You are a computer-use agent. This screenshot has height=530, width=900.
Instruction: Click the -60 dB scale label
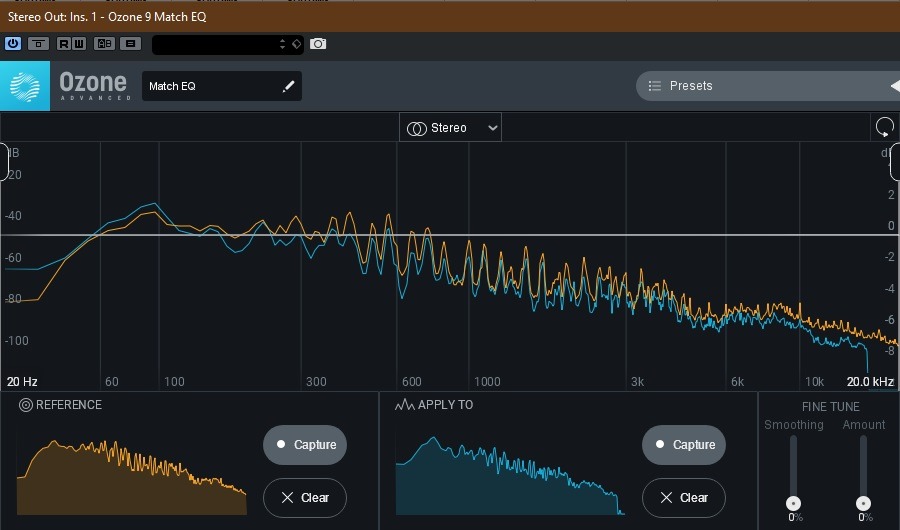[x=13, y=258]
